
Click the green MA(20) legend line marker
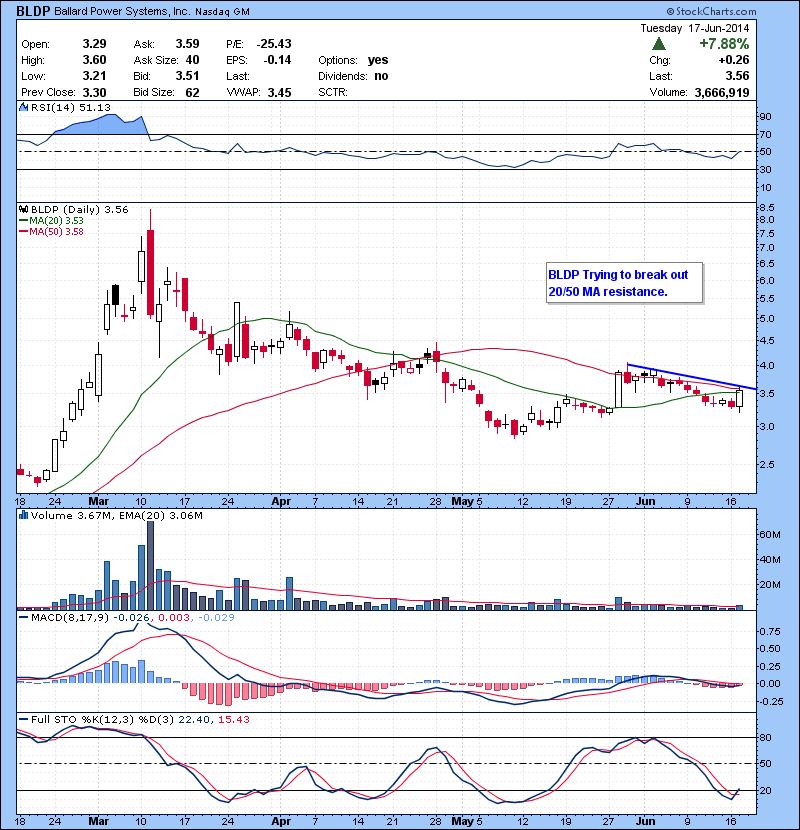[x=23, y=221]
